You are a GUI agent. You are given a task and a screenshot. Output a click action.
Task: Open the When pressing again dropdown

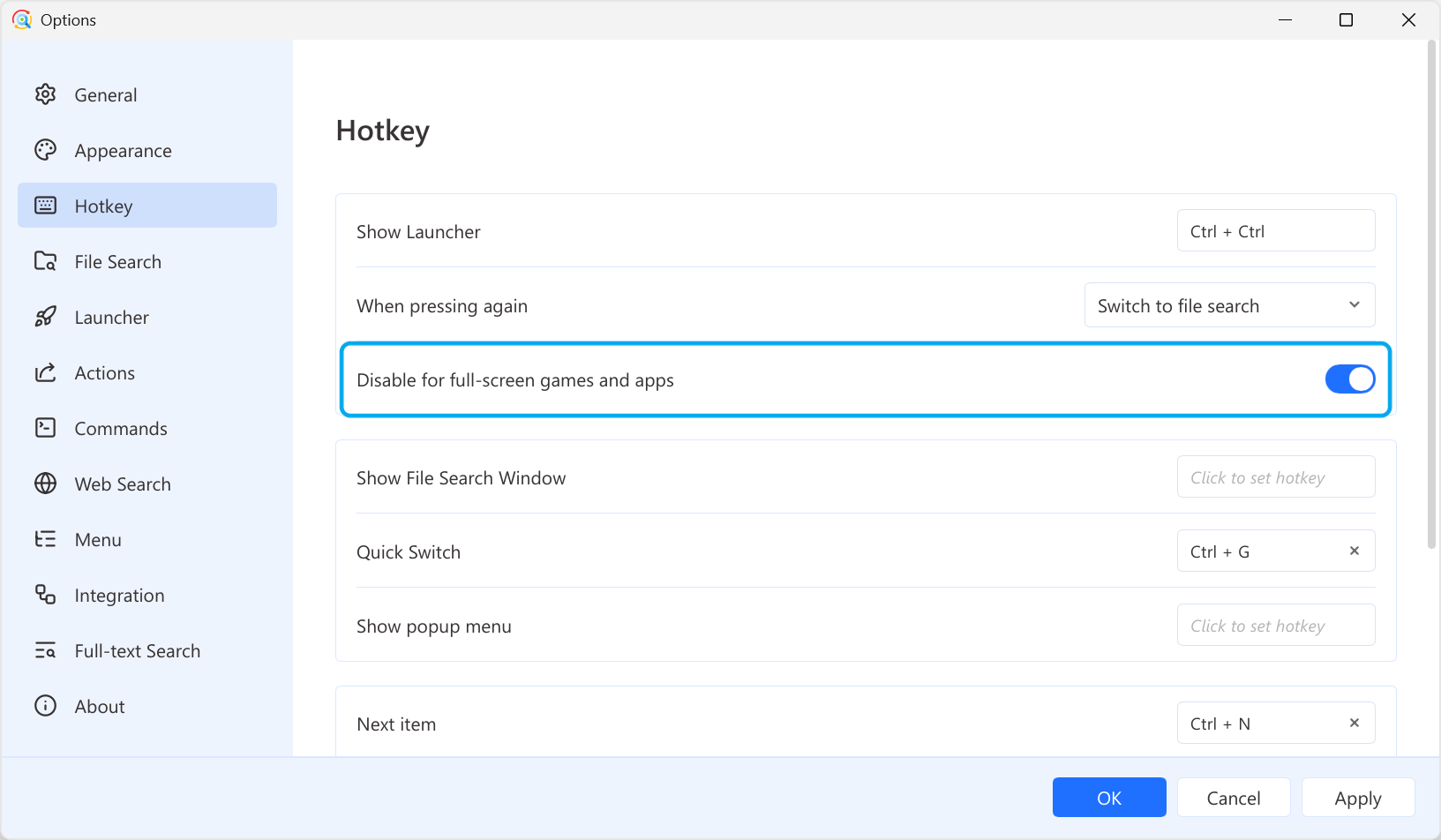(1229, 305)
